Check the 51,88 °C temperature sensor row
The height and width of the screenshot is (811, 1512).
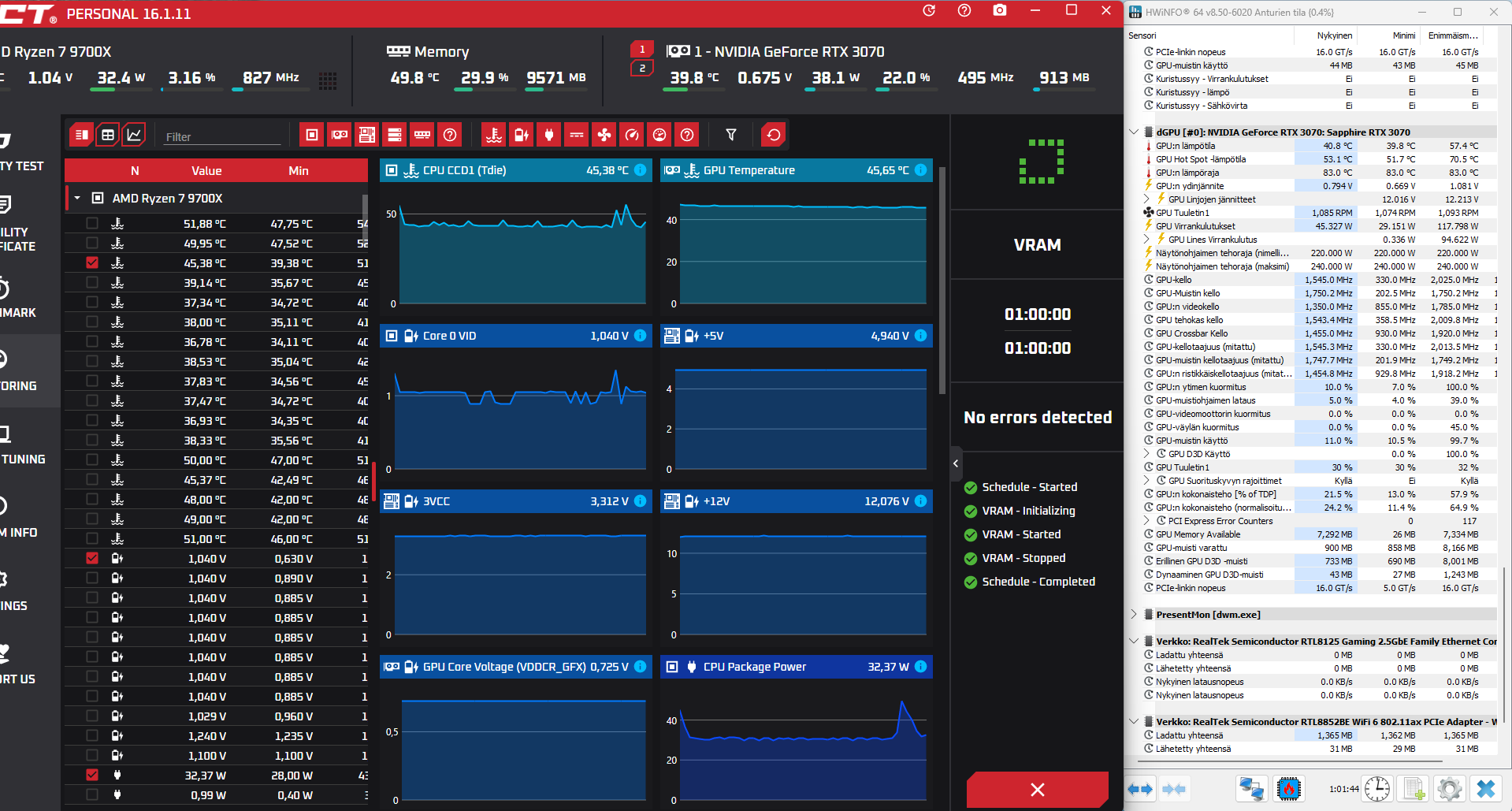tap(92, 224)
